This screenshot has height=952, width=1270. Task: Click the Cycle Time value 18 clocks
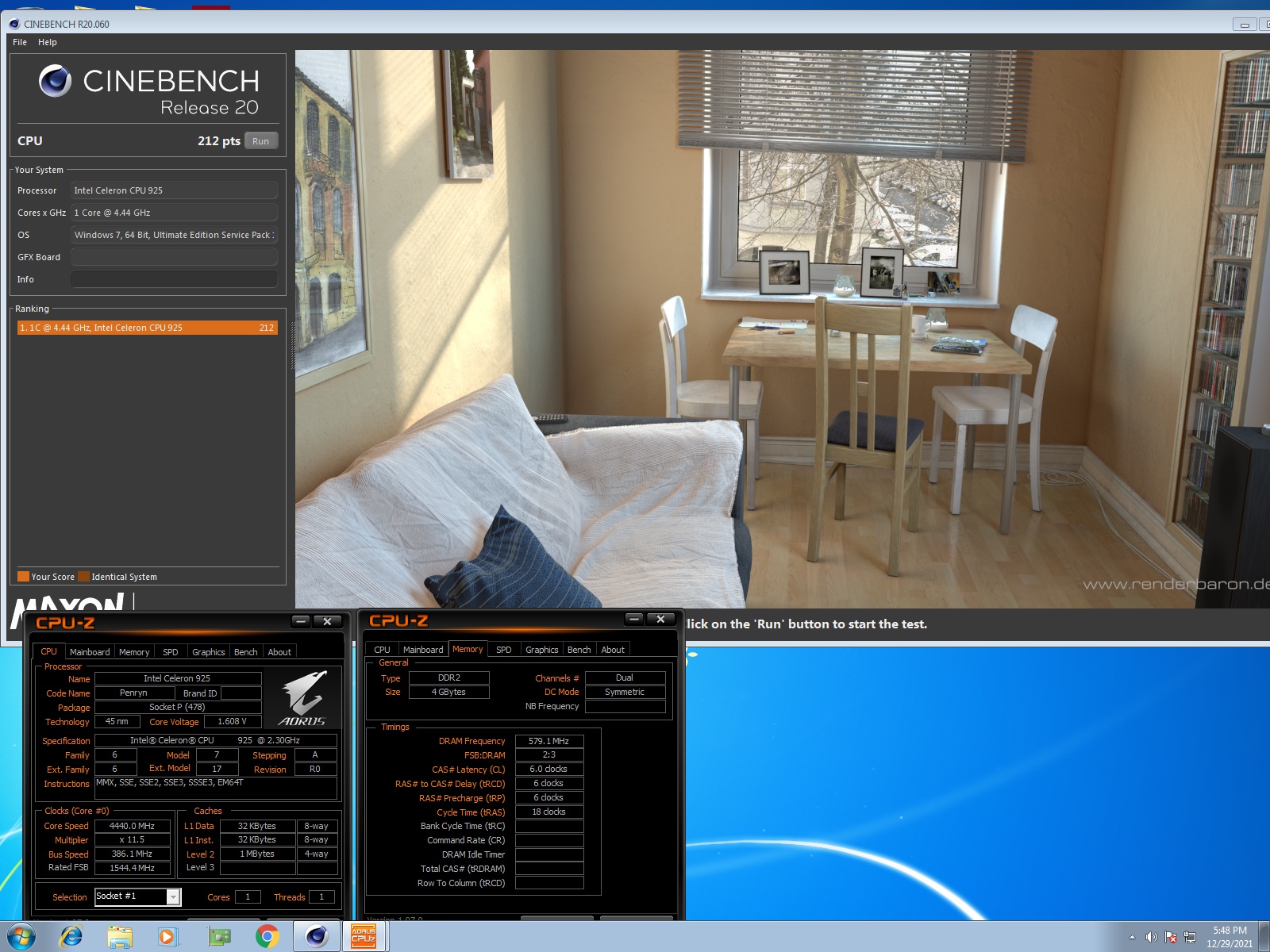point(549,812)
